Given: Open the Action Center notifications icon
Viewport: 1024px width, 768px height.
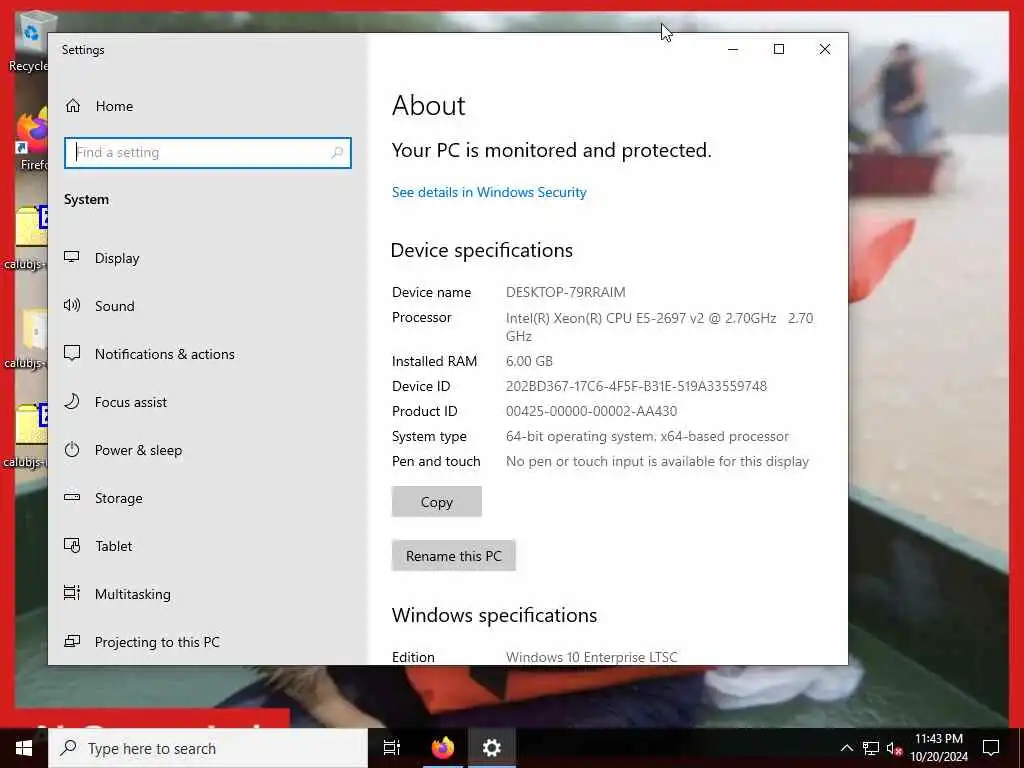Looking at the screenshot, I should coord(991,748).
